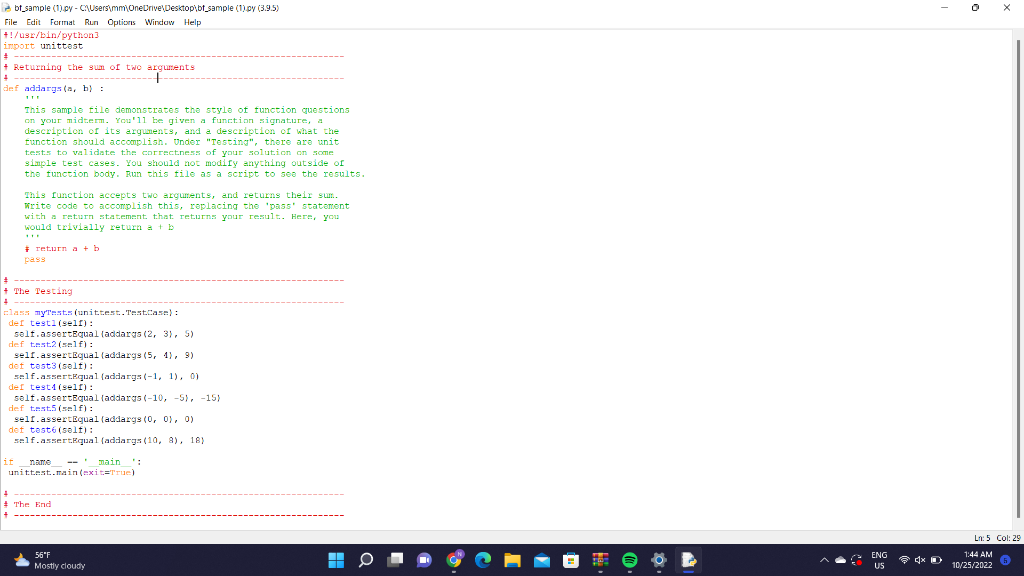
Task: Launch File Explorer from the taskbar
Action: tap(512, 560)
